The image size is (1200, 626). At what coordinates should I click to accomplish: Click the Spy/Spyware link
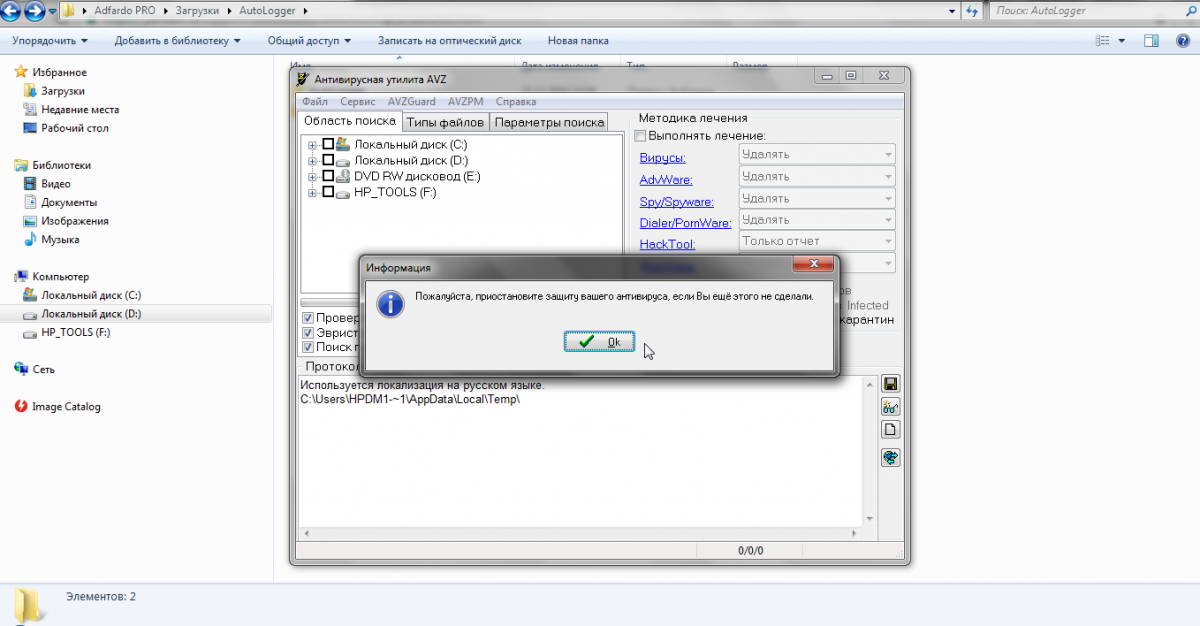tap(677, 202)
